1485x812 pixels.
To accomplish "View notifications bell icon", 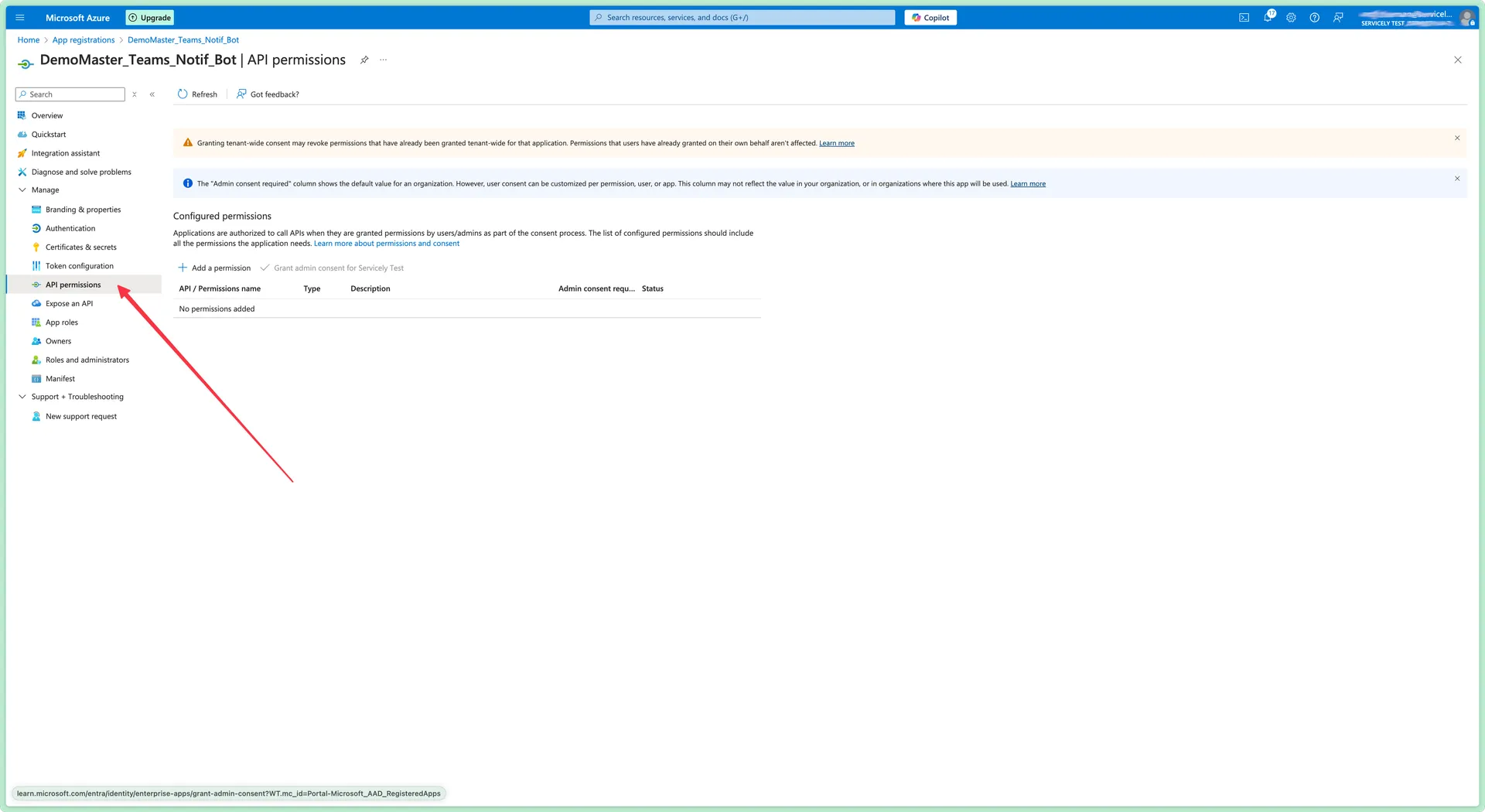I will pyautogui.click(x=1268, y=17).
